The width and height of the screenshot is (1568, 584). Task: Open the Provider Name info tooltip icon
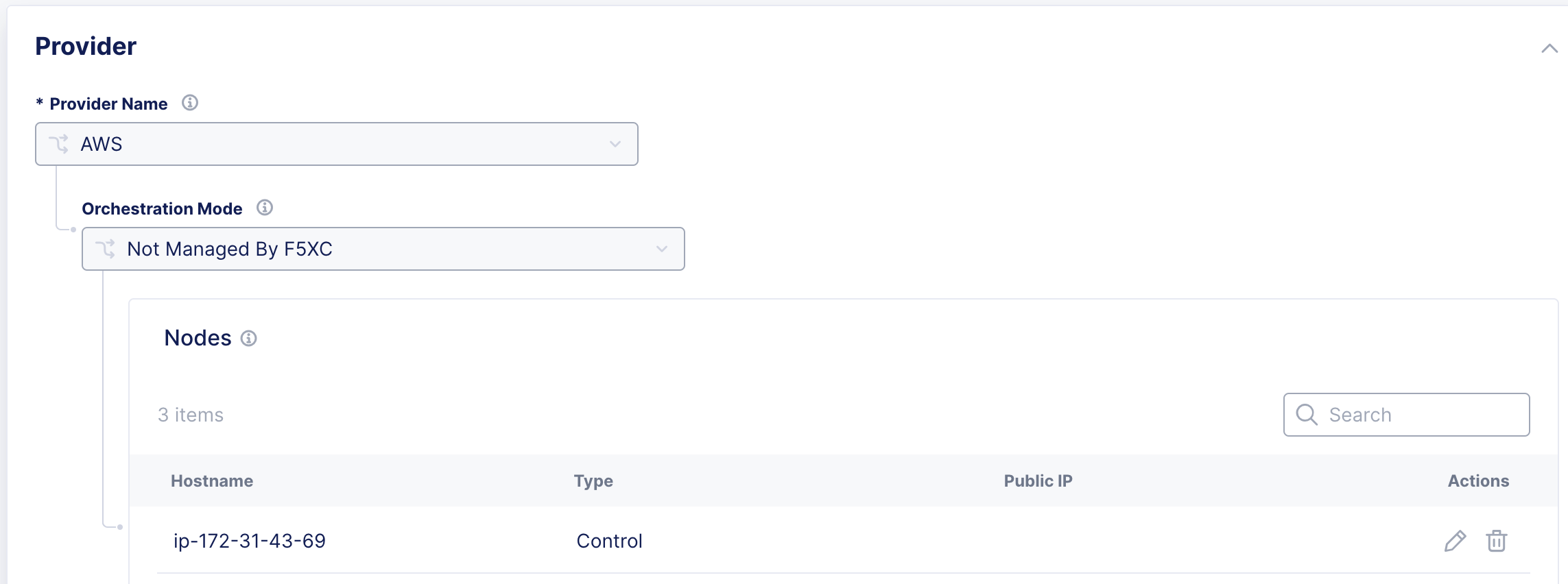190,103
